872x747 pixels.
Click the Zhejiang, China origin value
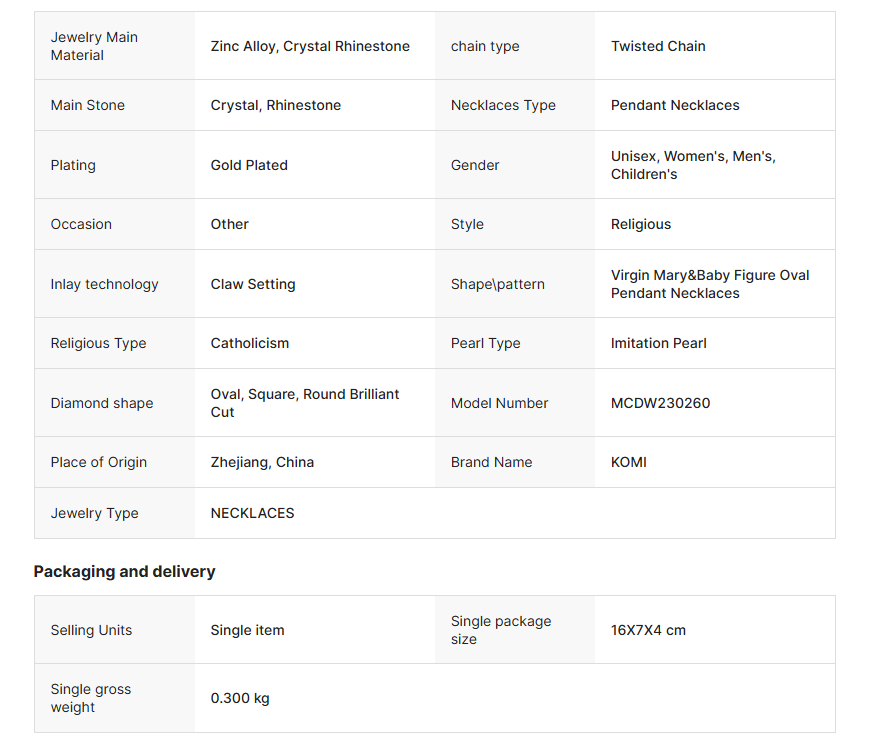tap(262, 462)
